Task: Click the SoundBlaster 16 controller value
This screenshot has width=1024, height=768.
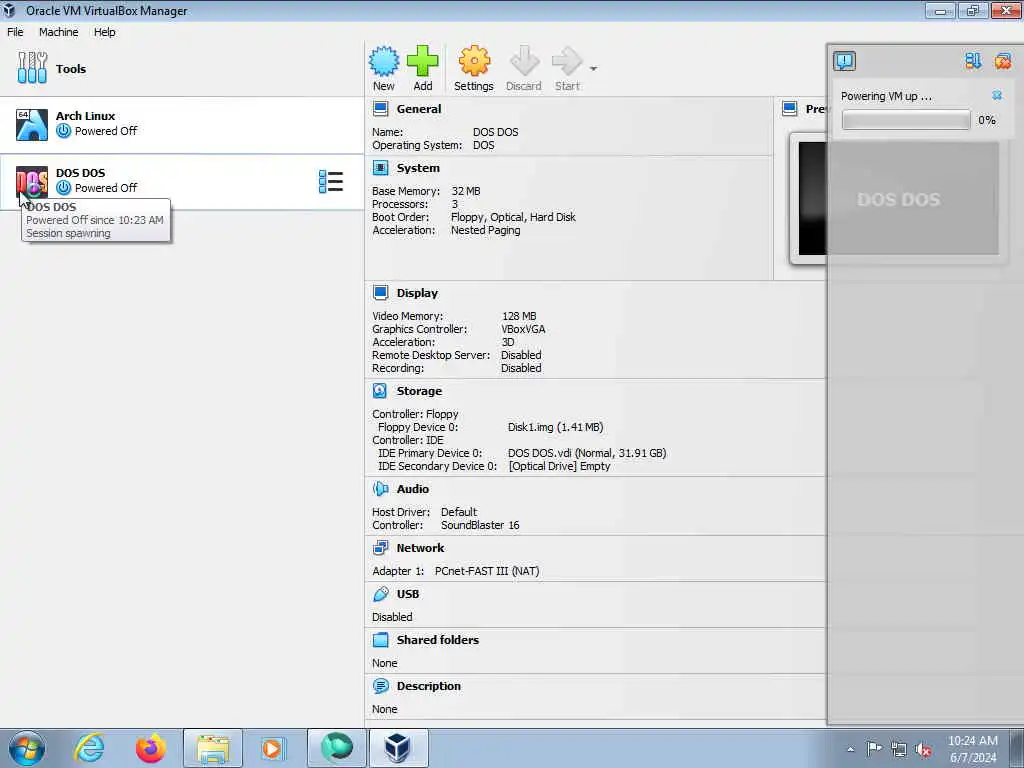Action: (x=480, y=525)
